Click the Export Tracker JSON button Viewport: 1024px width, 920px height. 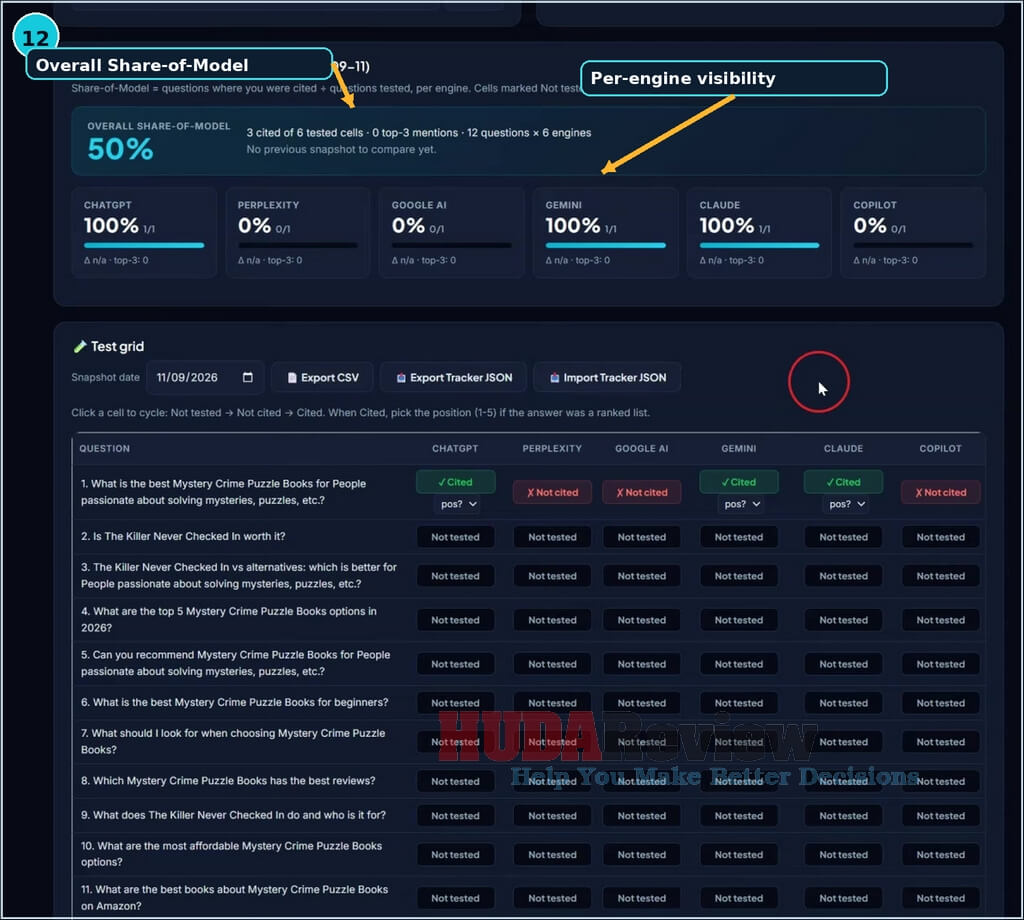[x=454, y=377]
